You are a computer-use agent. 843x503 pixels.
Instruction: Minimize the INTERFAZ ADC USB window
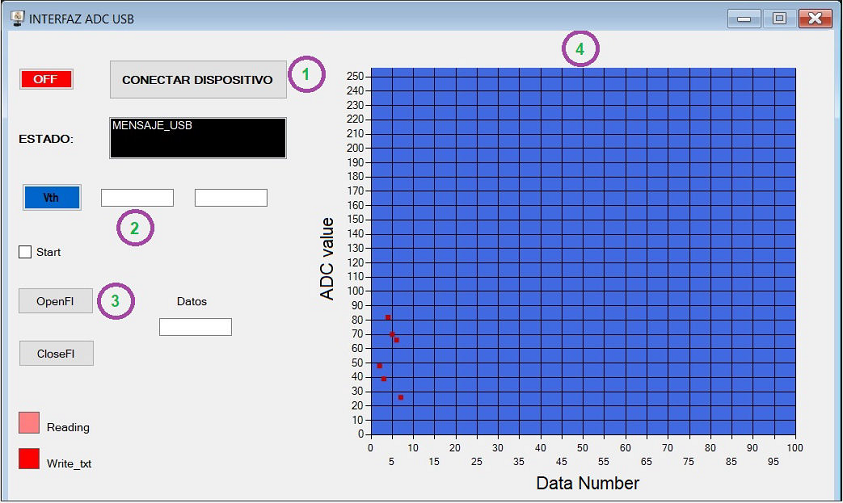tap(743, 18)
